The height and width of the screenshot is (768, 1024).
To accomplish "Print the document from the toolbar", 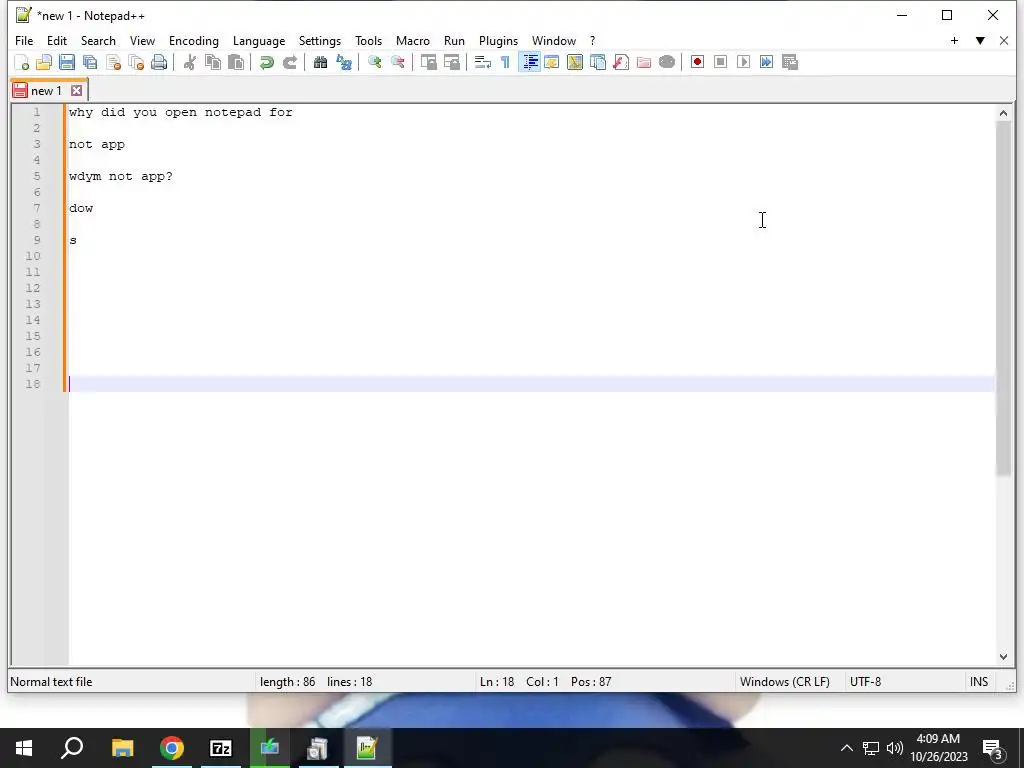I will (159, 62).
